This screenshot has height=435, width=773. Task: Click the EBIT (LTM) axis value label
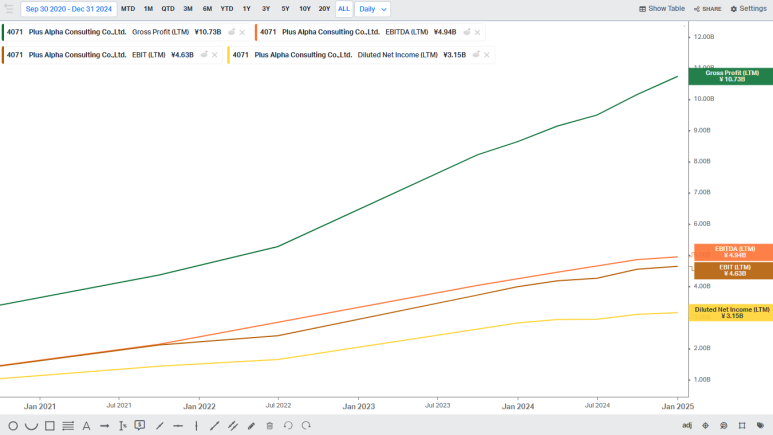coord(734,270)
